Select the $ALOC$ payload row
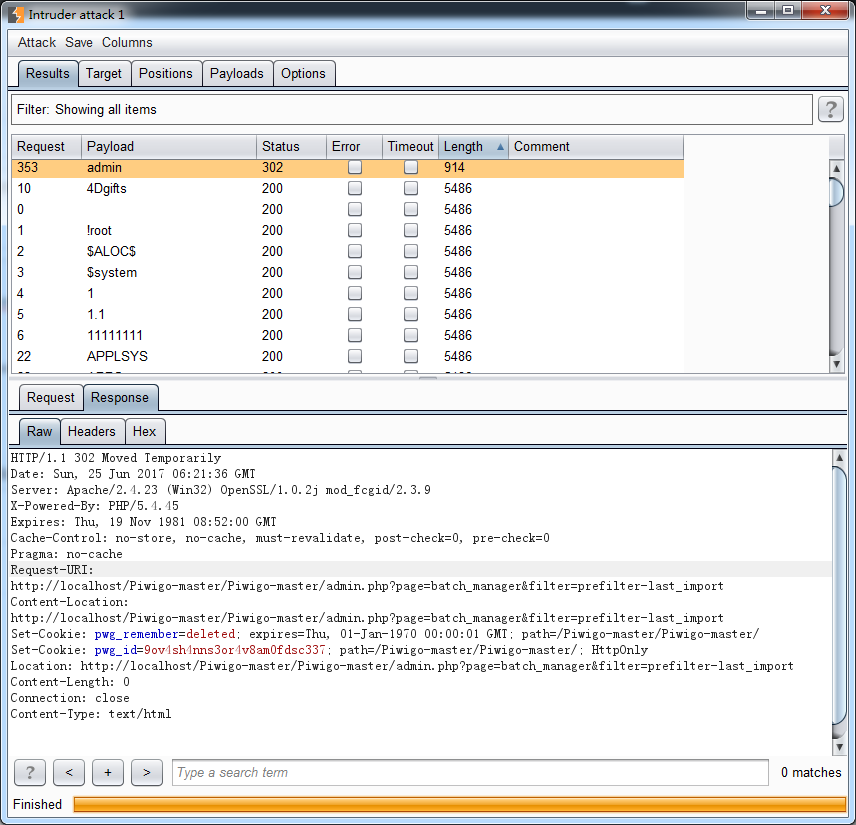The image size is (856, 825). pos(347,251)
